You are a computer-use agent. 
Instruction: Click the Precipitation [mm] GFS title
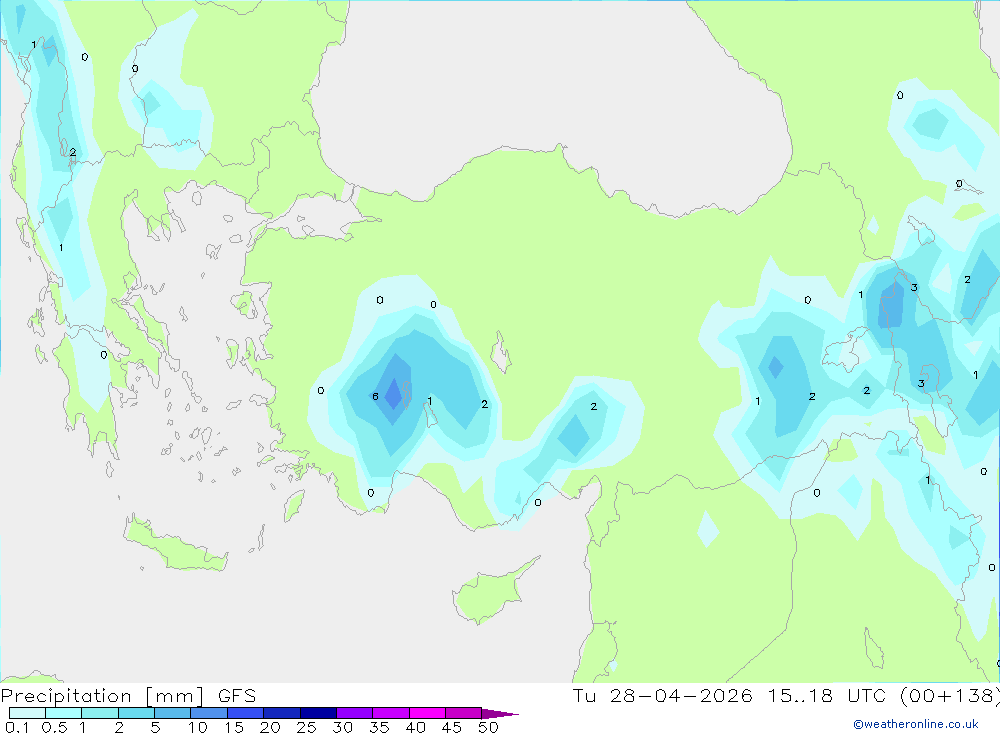128,695
